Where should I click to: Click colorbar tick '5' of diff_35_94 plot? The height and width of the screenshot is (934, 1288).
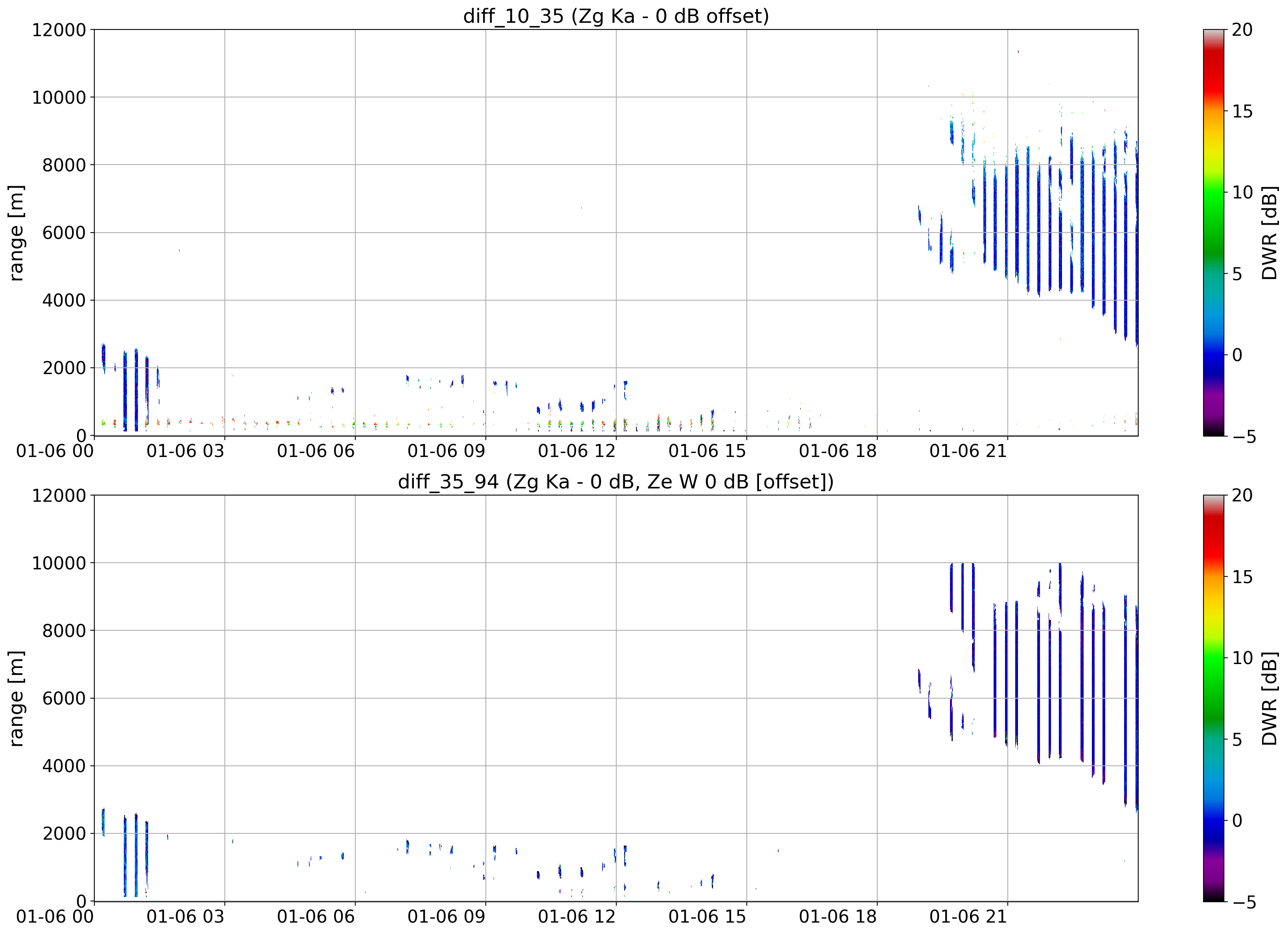click(x=1237, y=739)
